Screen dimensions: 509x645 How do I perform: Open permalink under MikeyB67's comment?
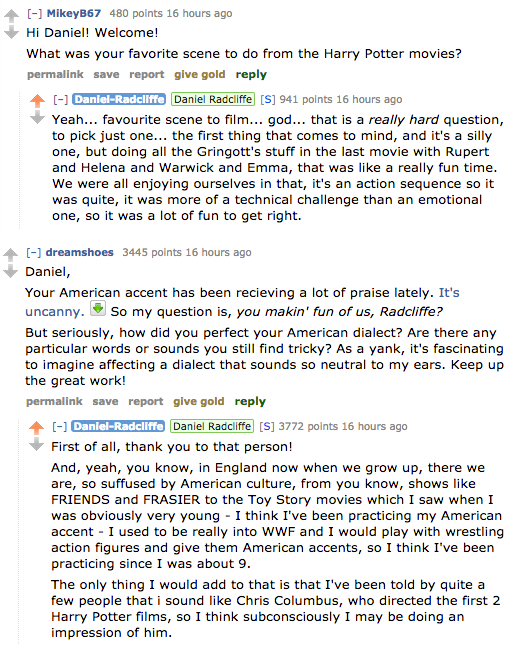click(x=55, y=74)
